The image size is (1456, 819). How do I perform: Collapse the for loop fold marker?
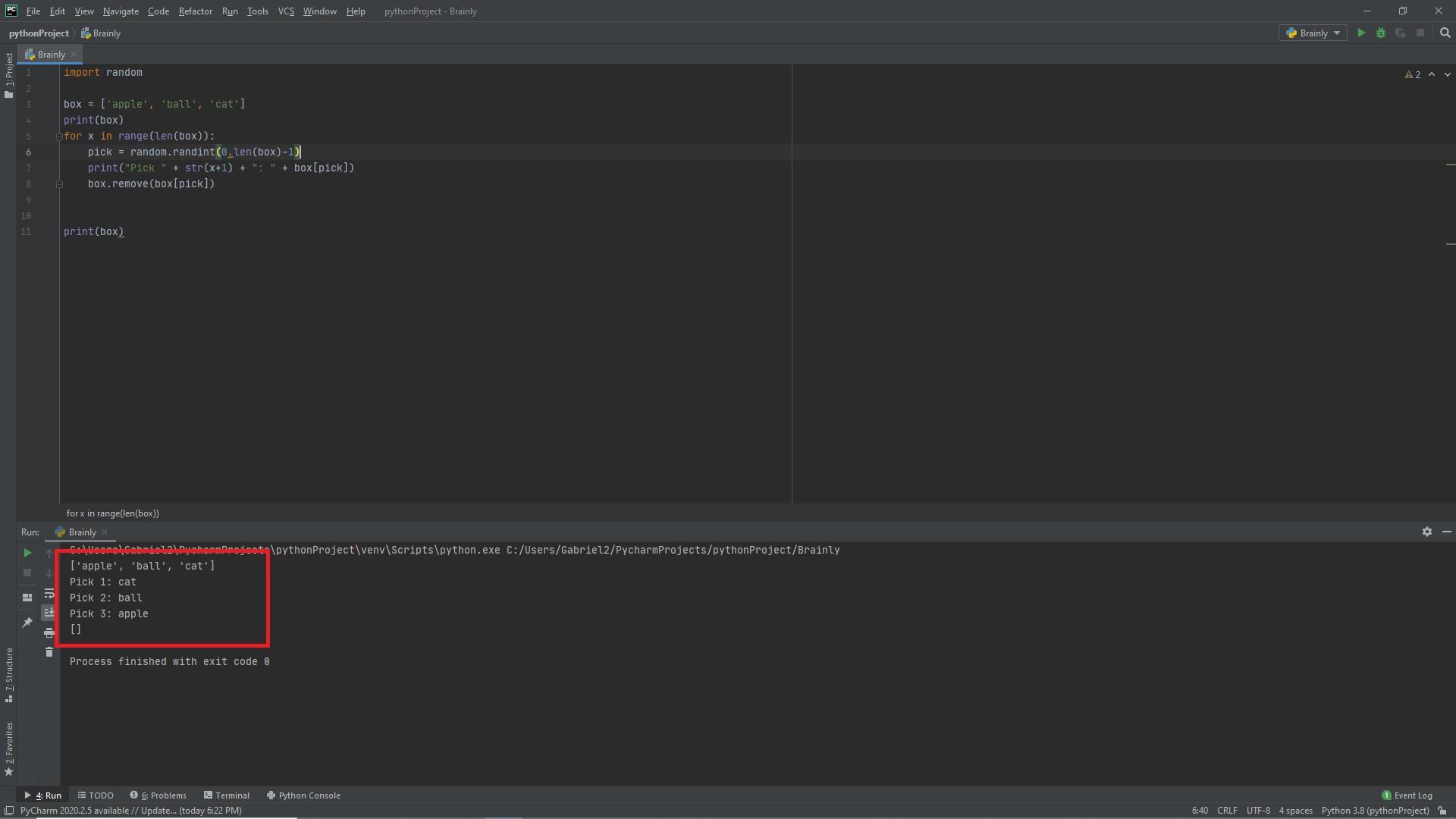coord(59,136)
